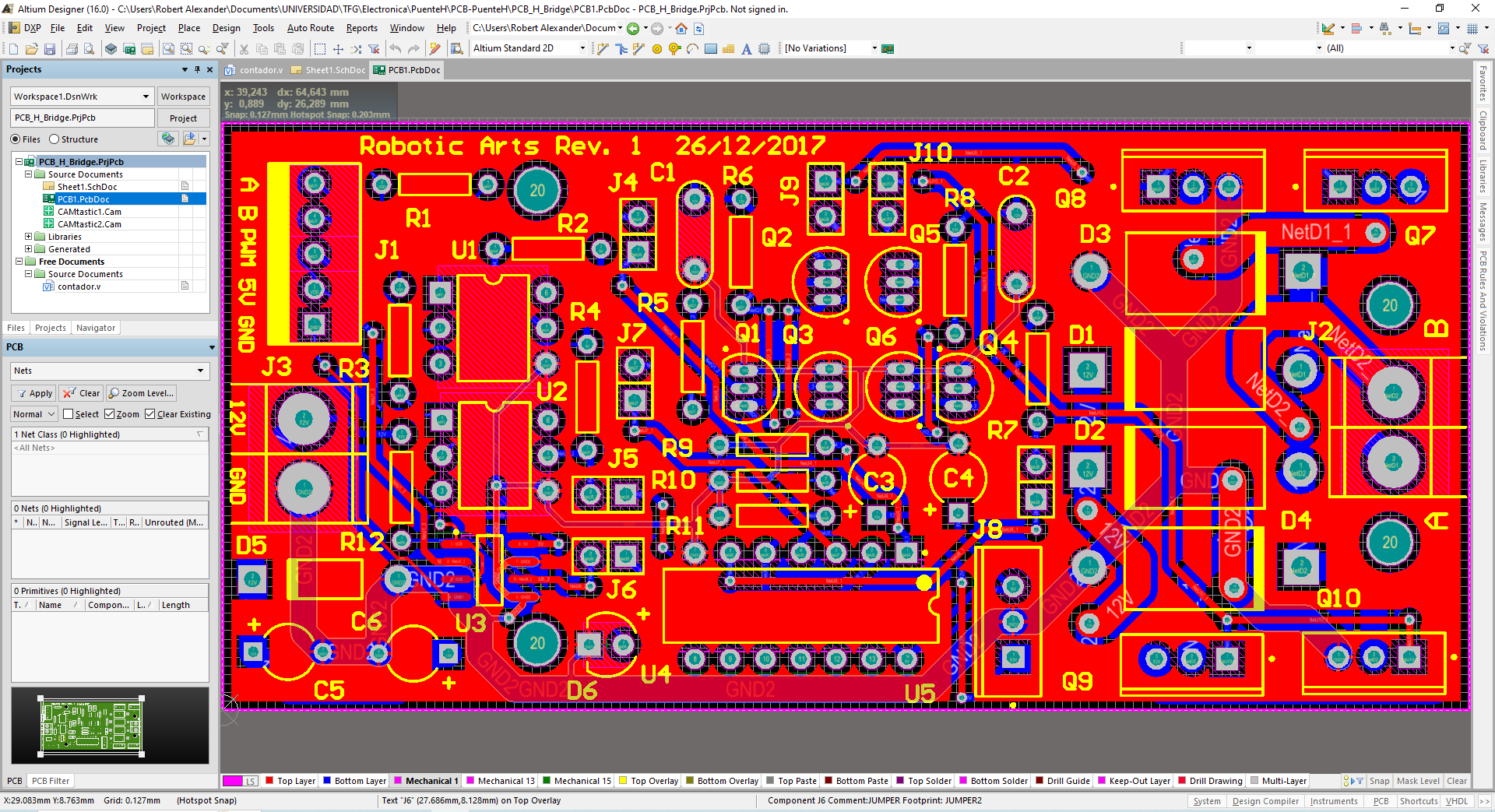Activate the Cut scissors icon
This screenshot has height=812, width=1495.
pos(244,49)
